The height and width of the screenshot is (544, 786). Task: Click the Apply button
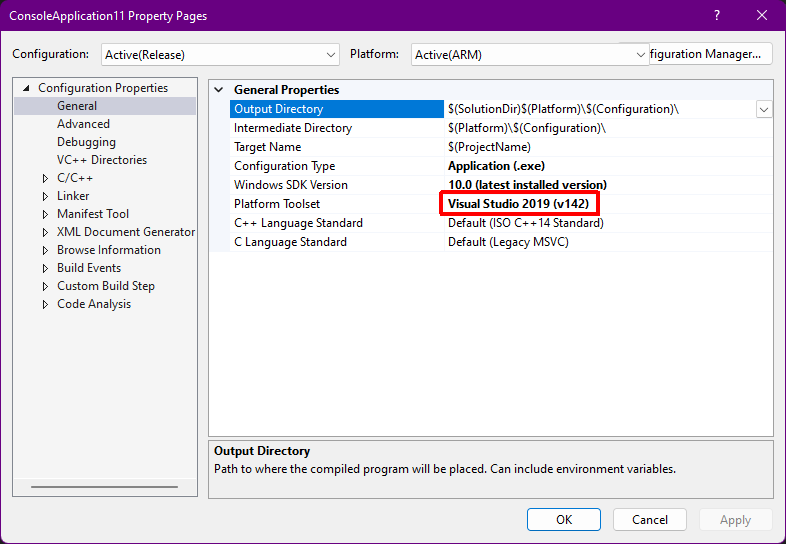point(735,519)
